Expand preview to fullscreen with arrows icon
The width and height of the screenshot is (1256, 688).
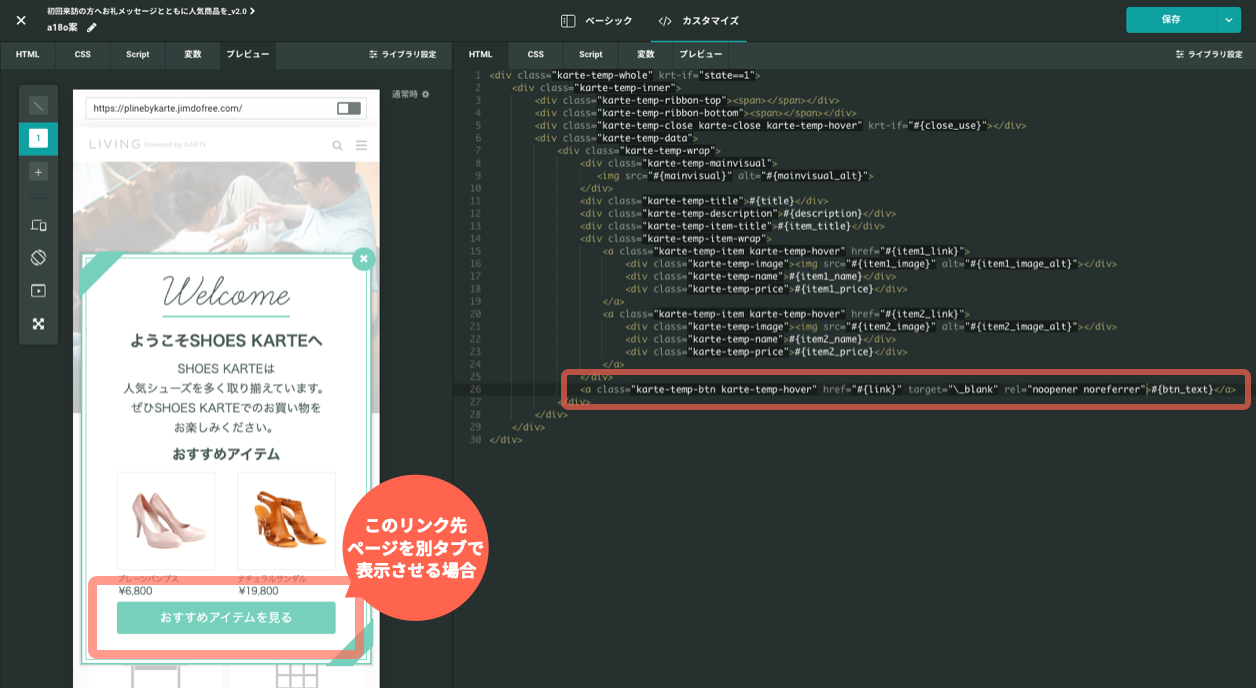click(38, 324)
